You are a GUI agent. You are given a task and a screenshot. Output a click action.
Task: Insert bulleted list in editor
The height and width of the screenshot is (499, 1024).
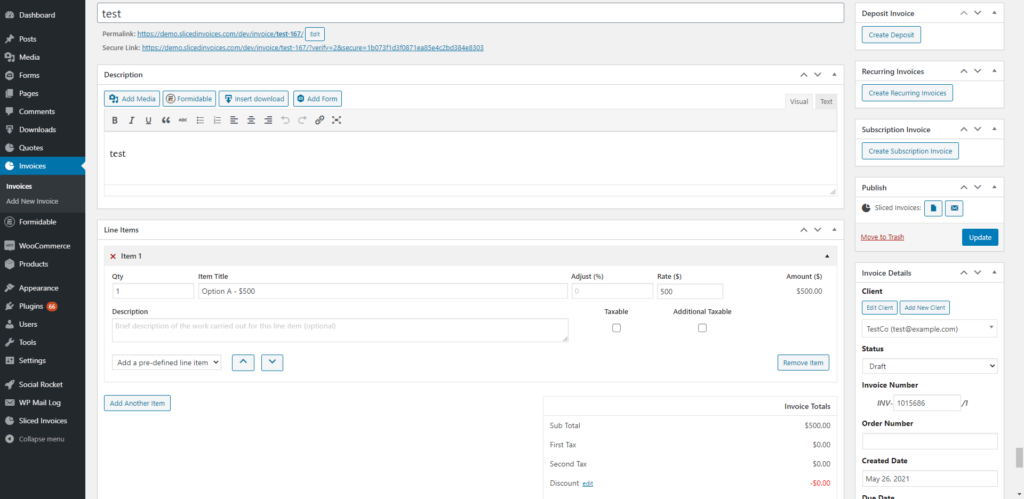[200, 120]
